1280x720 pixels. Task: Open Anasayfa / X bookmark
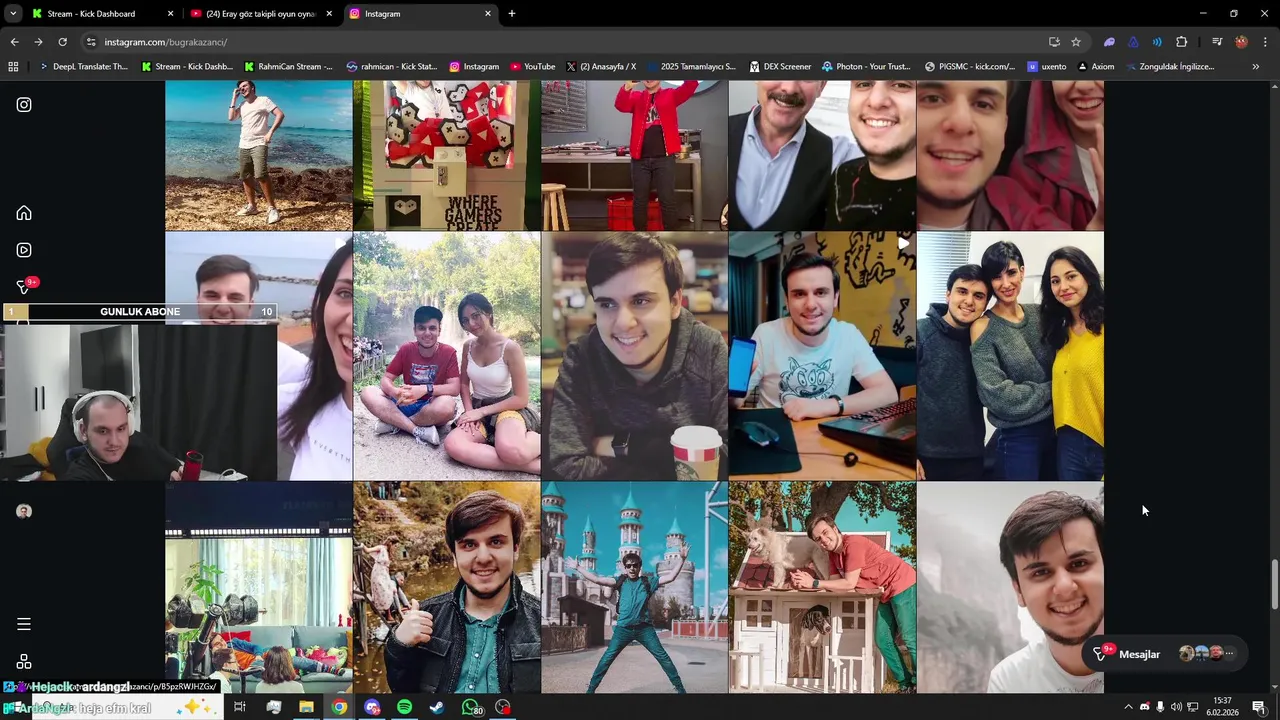coord(601,66)
